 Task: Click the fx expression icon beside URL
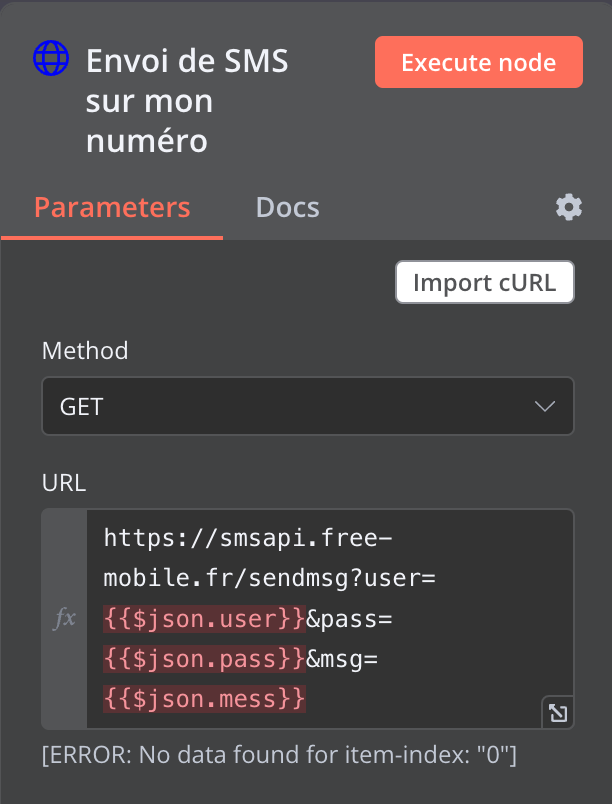[64, 619]
